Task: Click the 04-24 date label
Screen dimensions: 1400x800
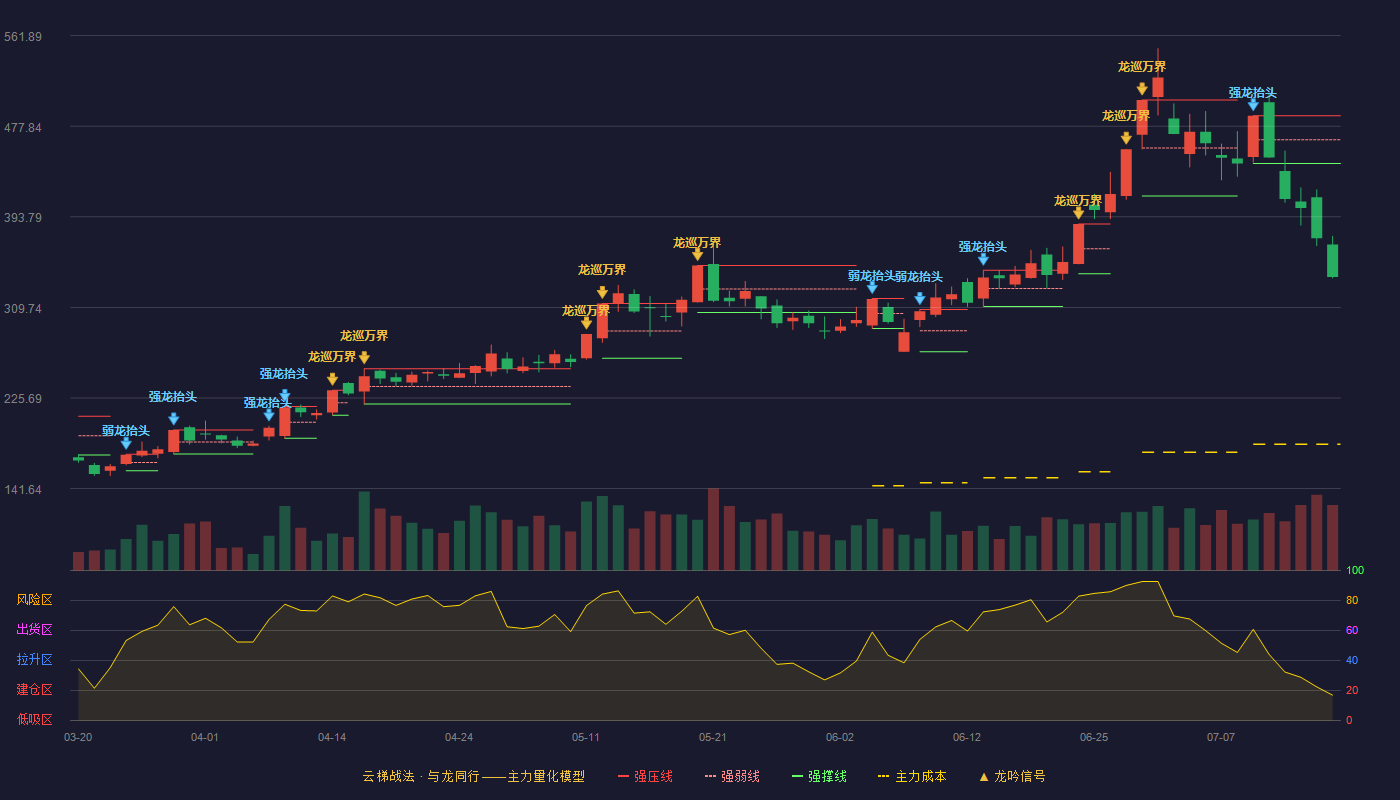Action: tap(459, 737)
